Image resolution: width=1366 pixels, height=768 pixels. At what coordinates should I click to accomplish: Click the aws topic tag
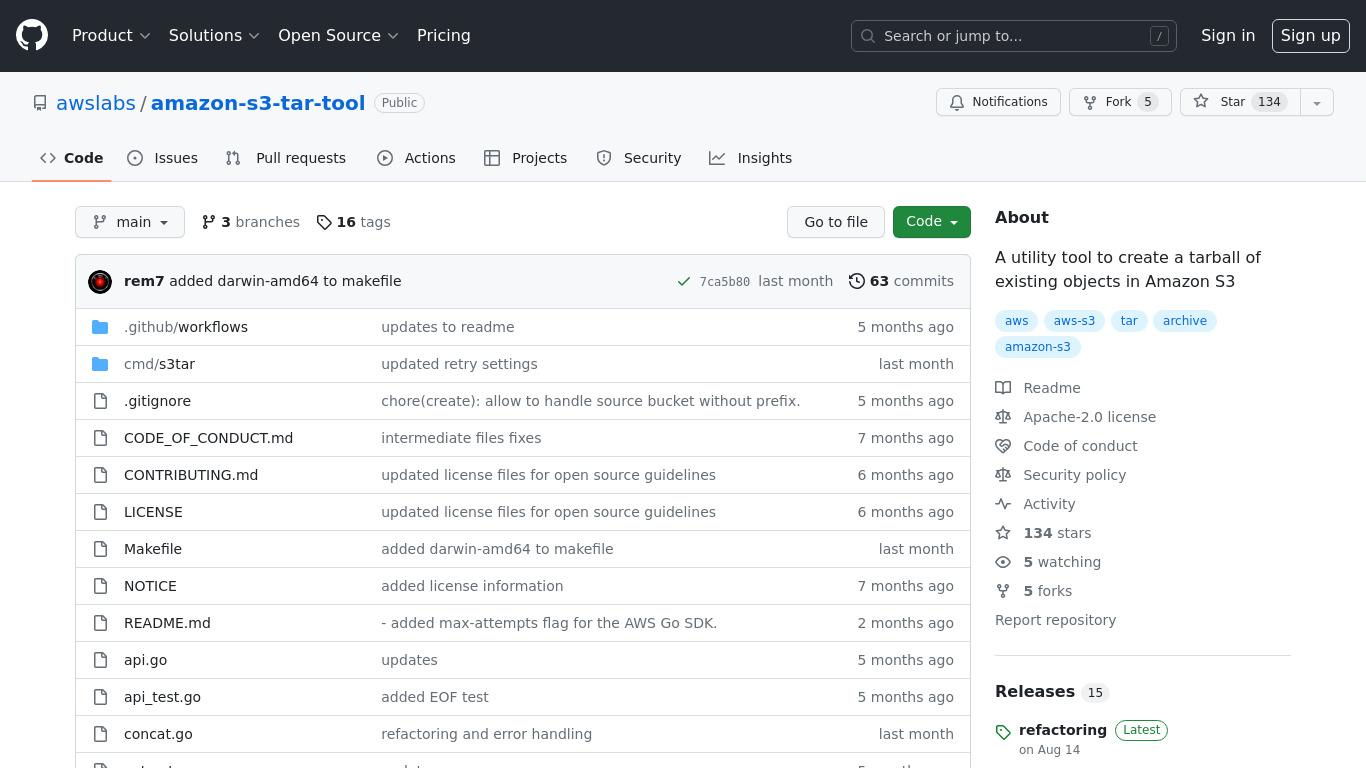1017,321
